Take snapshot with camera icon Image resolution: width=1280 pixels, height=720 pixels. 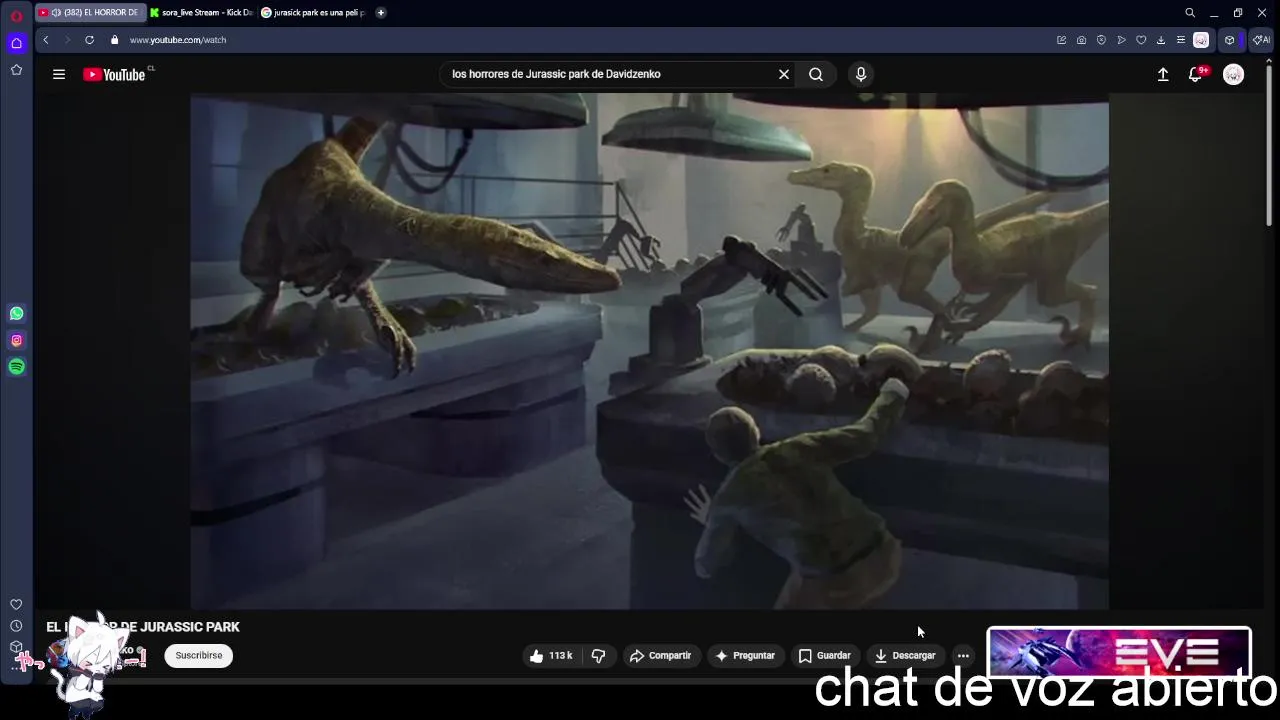(1081, 40)
